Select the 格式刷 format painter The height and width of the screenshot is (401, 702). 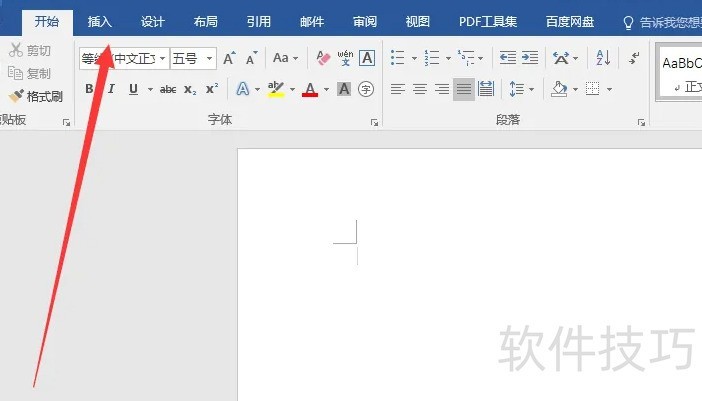(x=36, y=96)
